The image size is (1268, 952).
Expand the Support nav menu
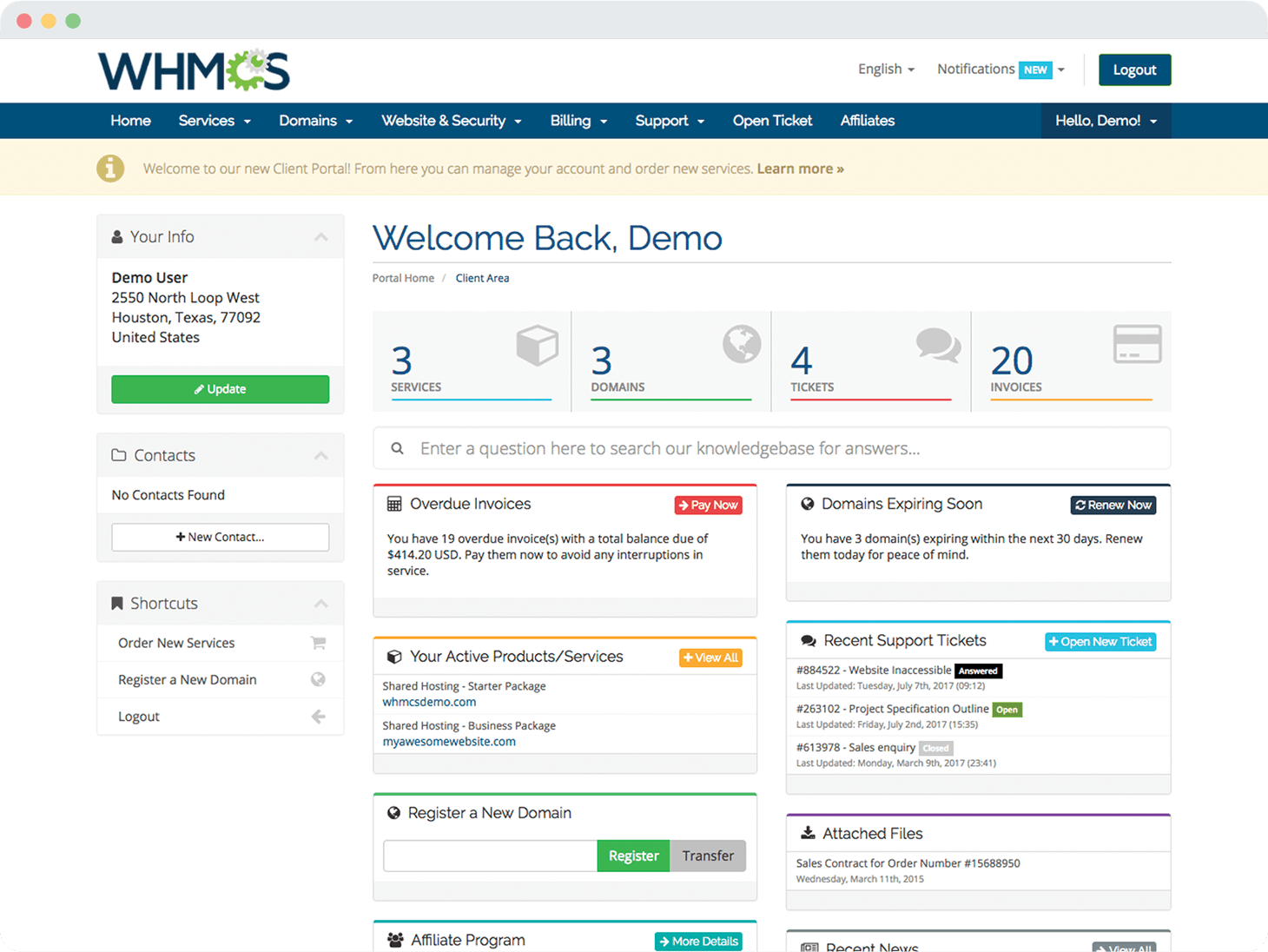pyautogui.click(x=670, y=121)
